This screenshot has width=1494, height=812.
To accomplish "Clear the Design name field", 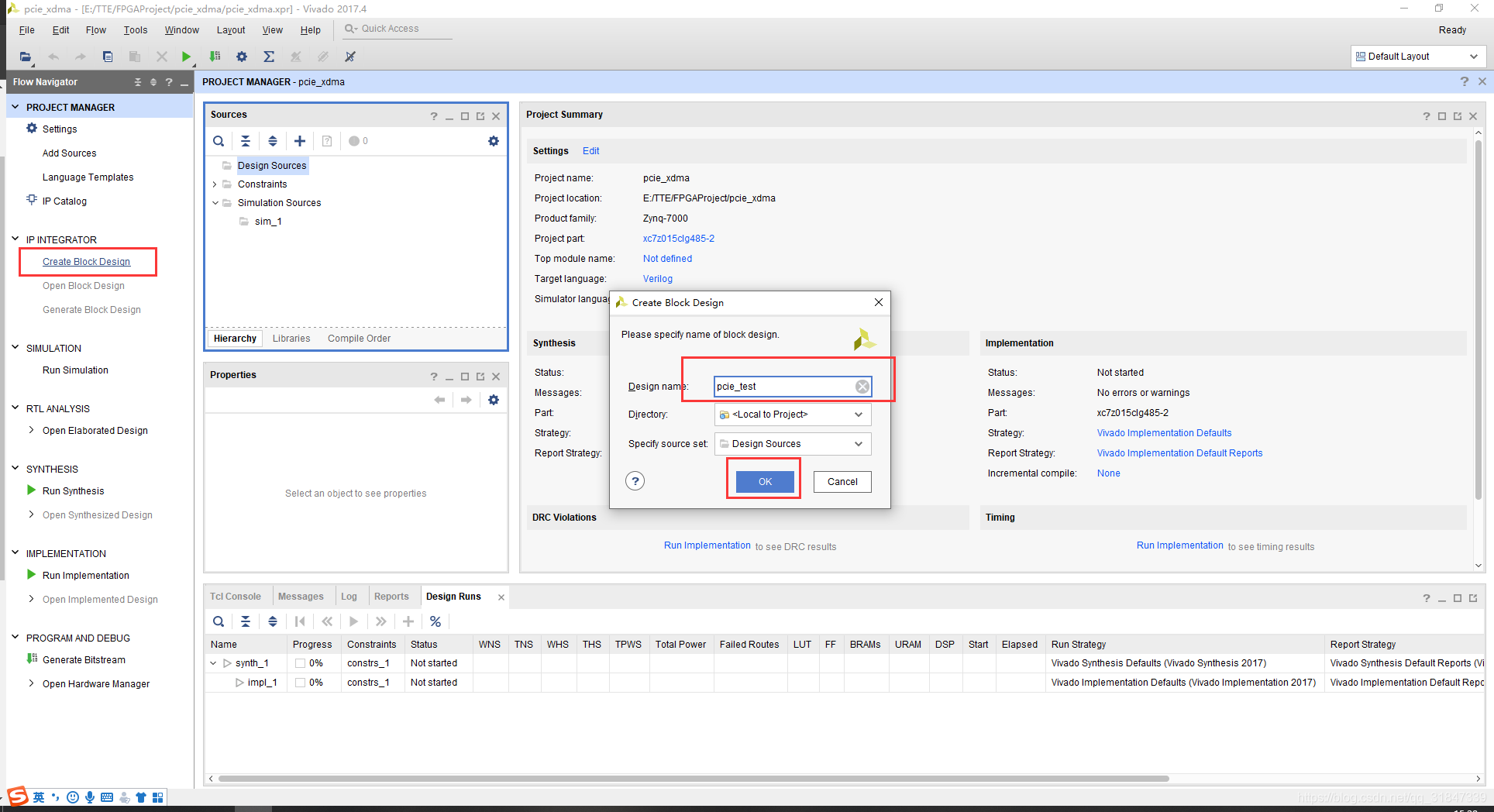I will [862, 387].
